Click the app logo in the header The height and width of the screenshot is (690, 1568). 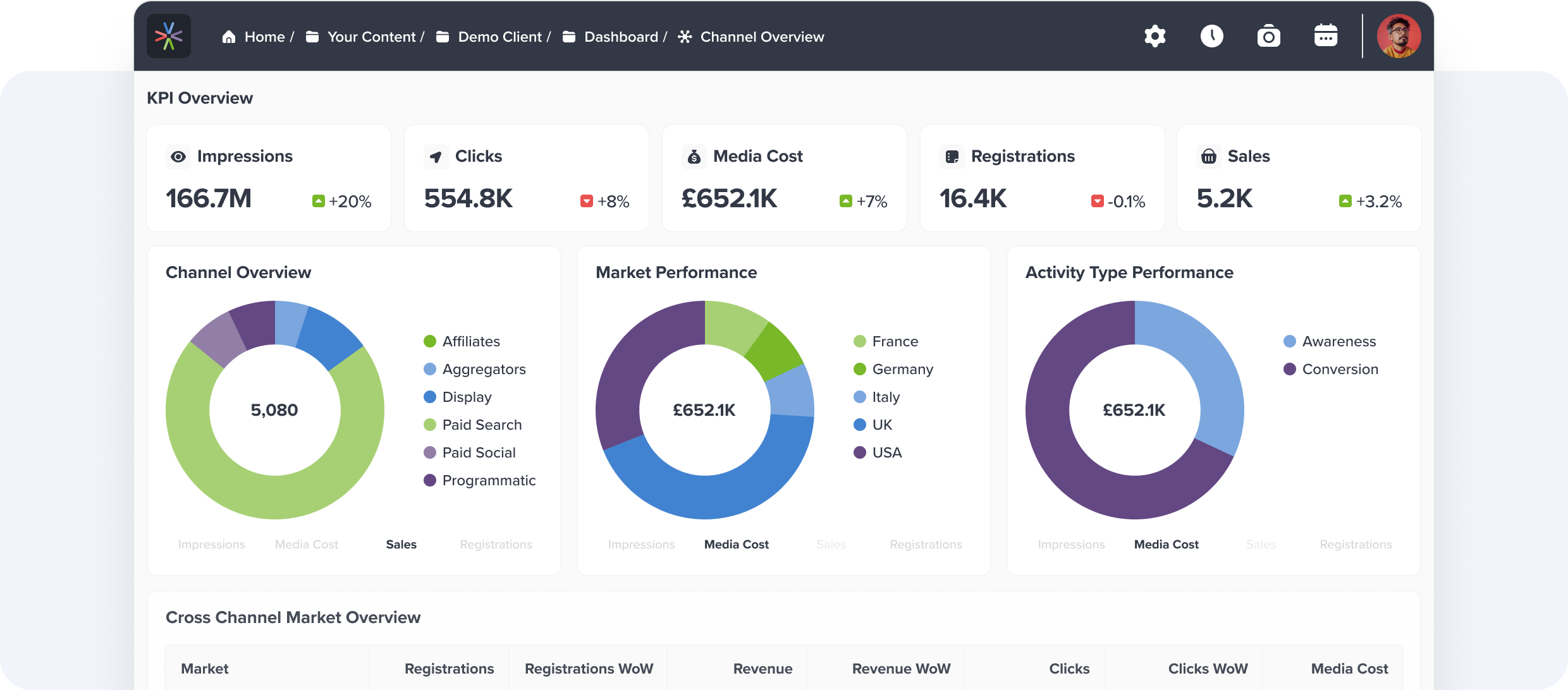pos(169,36)
